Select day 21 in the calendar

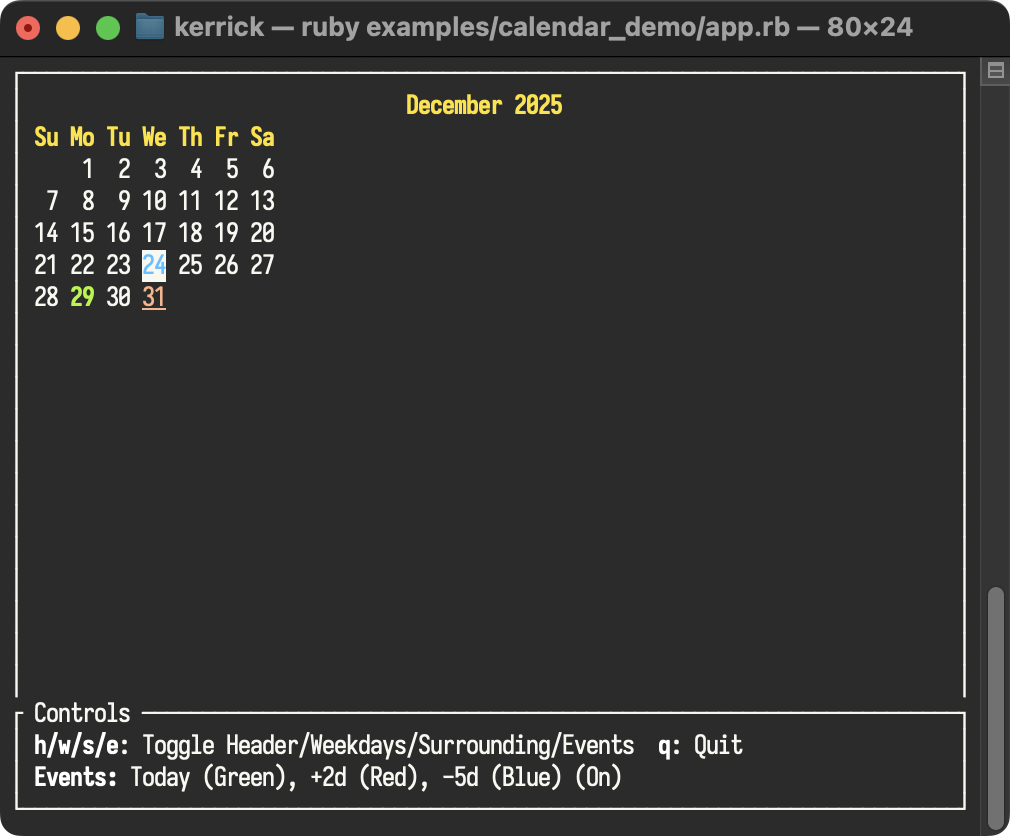(46, 265)
